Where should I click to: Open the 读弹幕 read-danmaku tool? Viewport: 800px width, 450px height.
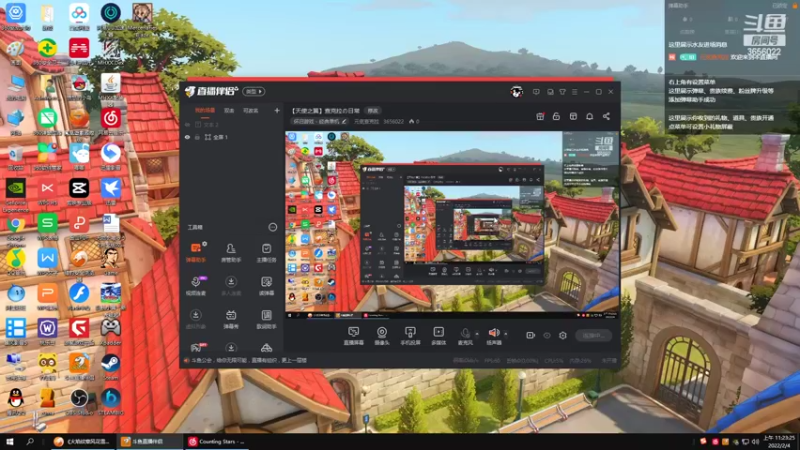(x=266, y=286)
